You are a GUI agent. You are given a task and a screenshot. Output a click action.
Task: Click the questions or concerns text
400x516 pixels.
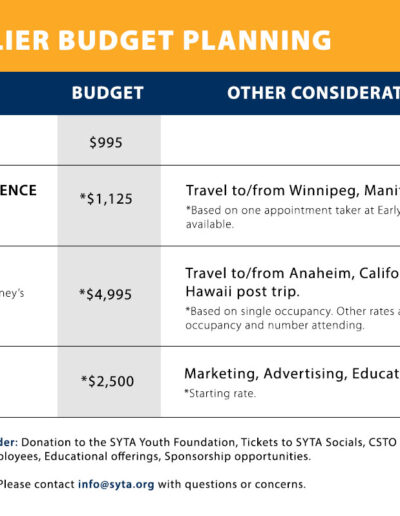tap(245, 484)
